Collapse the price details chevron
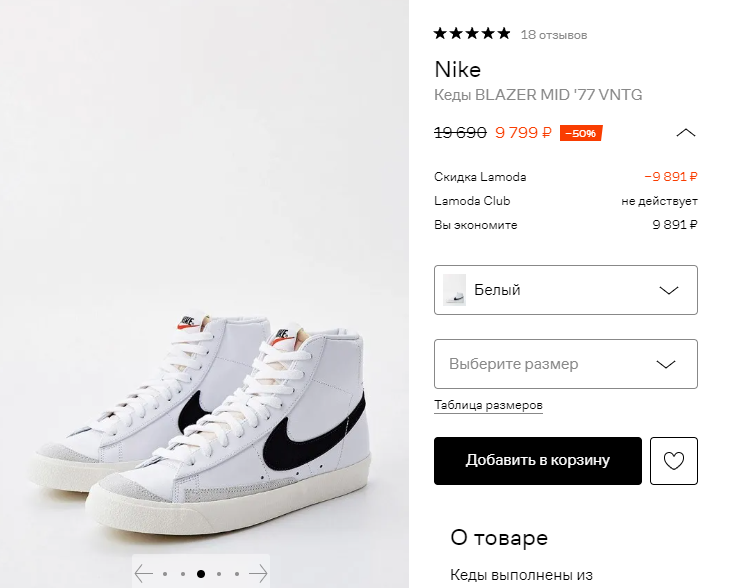Viewport: 730px width, 588px height. click(x=686, y=132)
